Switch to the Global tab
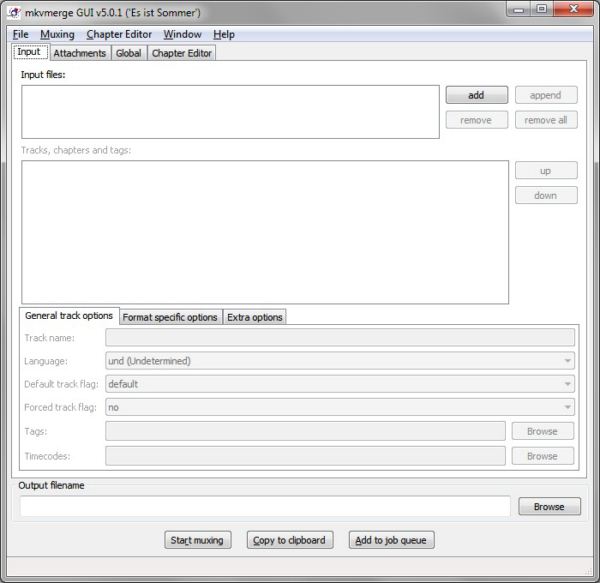 (x=129, y=53)
